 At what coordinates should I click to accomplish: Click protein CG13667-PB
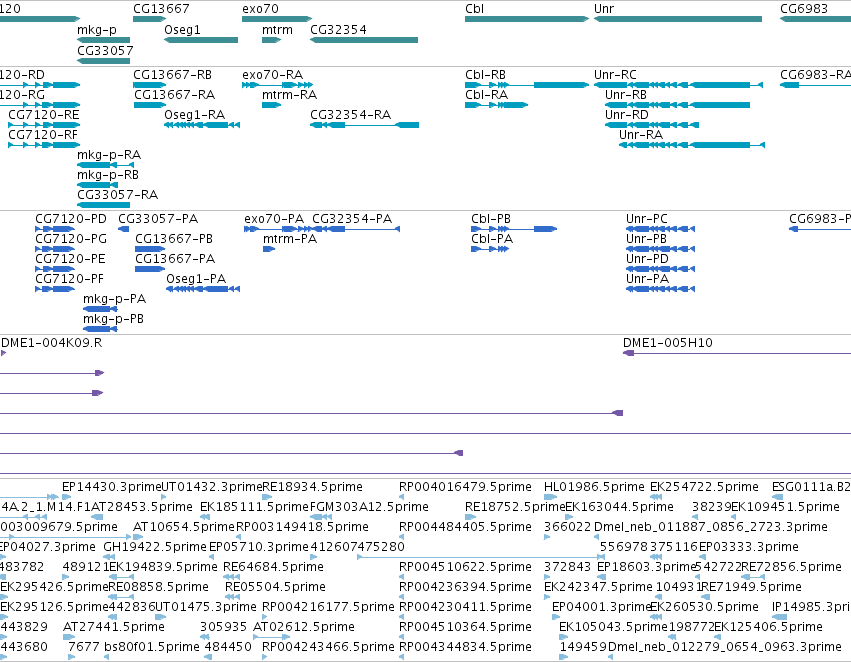174,239
